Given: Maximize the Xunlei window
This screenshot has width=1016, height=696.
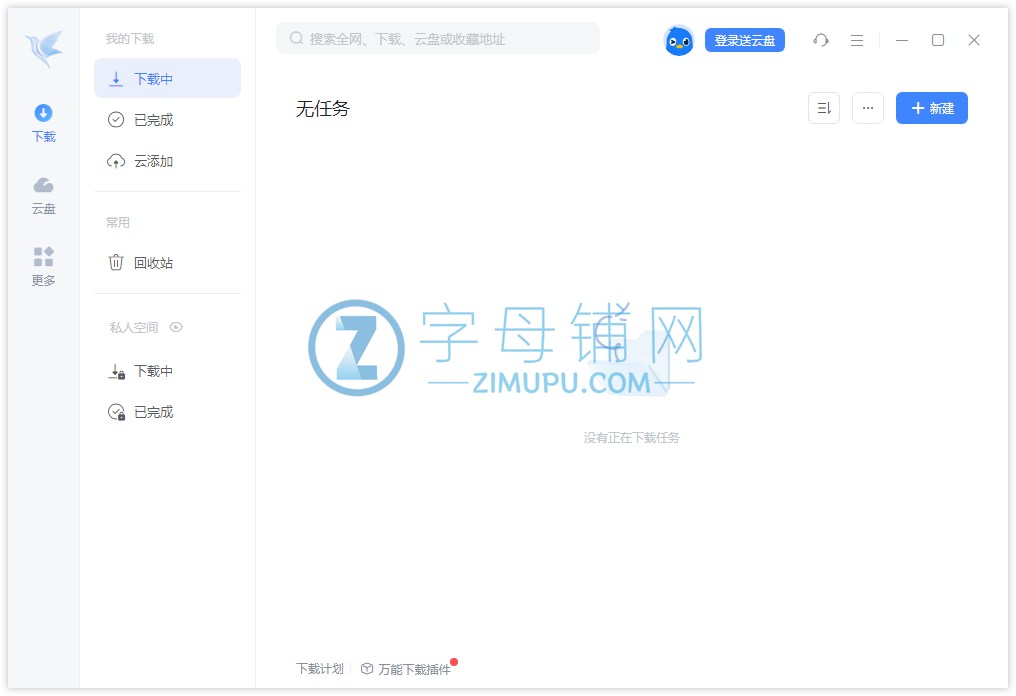Looking at the screenshot, I should 938,40.
